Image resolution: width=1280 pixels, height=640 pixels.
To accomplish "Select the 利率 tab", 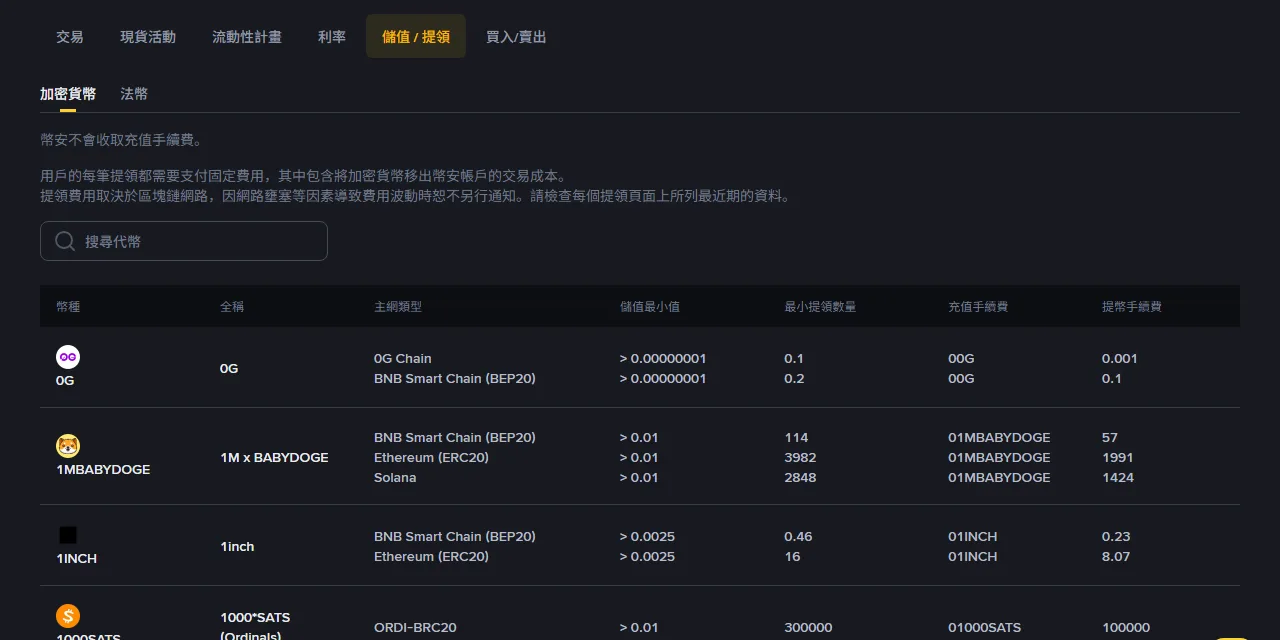I will click(332, 37).
